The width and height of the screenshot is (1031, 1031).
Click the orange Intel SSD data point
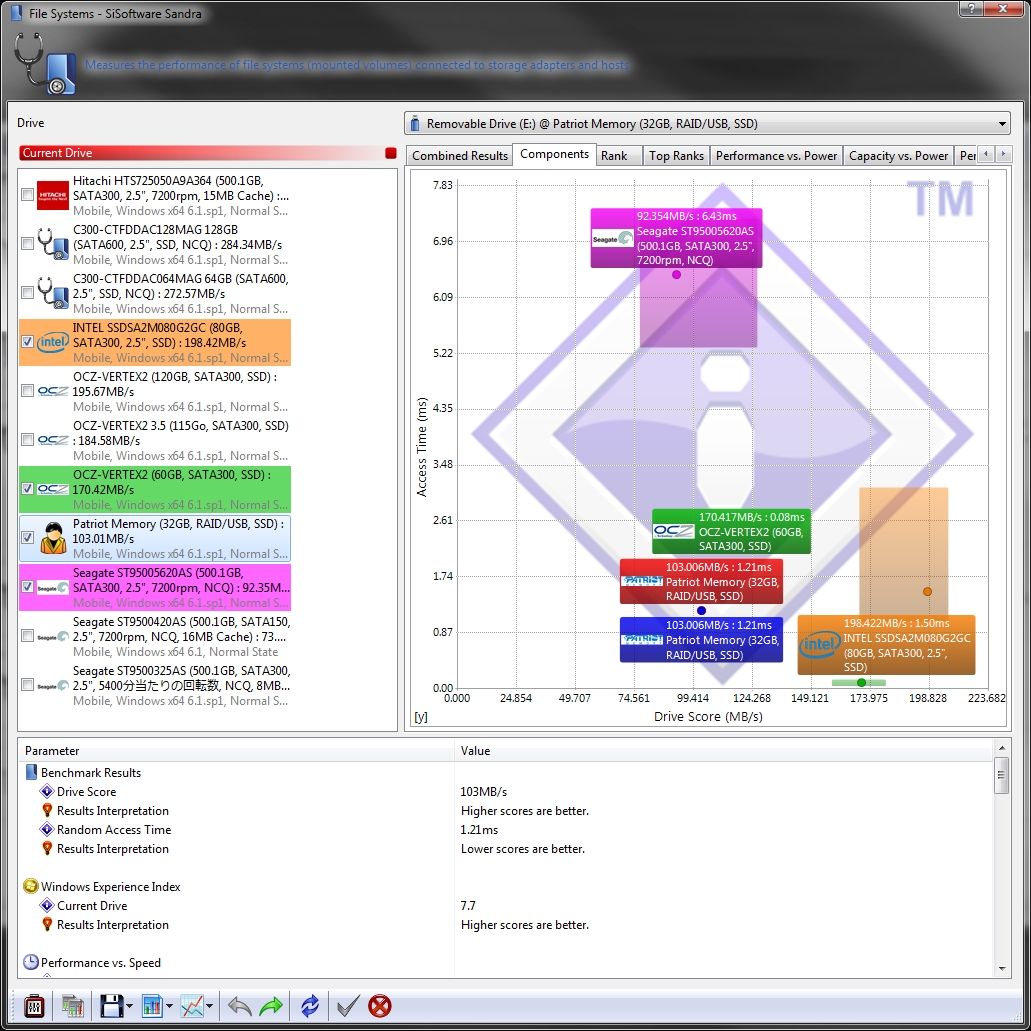(x=927, y=592)
